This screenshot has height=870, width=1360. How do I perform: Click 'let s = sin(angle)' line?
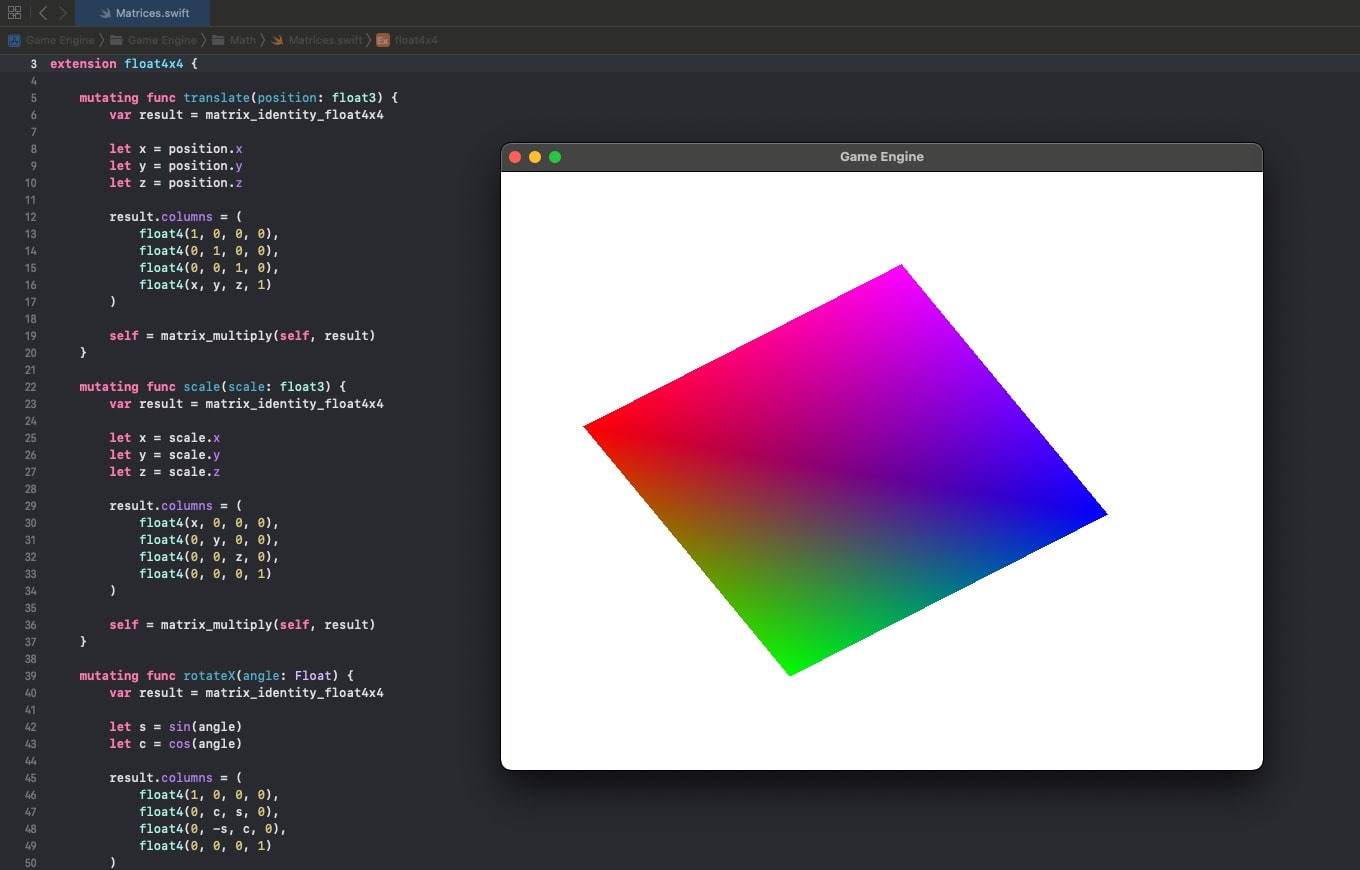point(176,727)
